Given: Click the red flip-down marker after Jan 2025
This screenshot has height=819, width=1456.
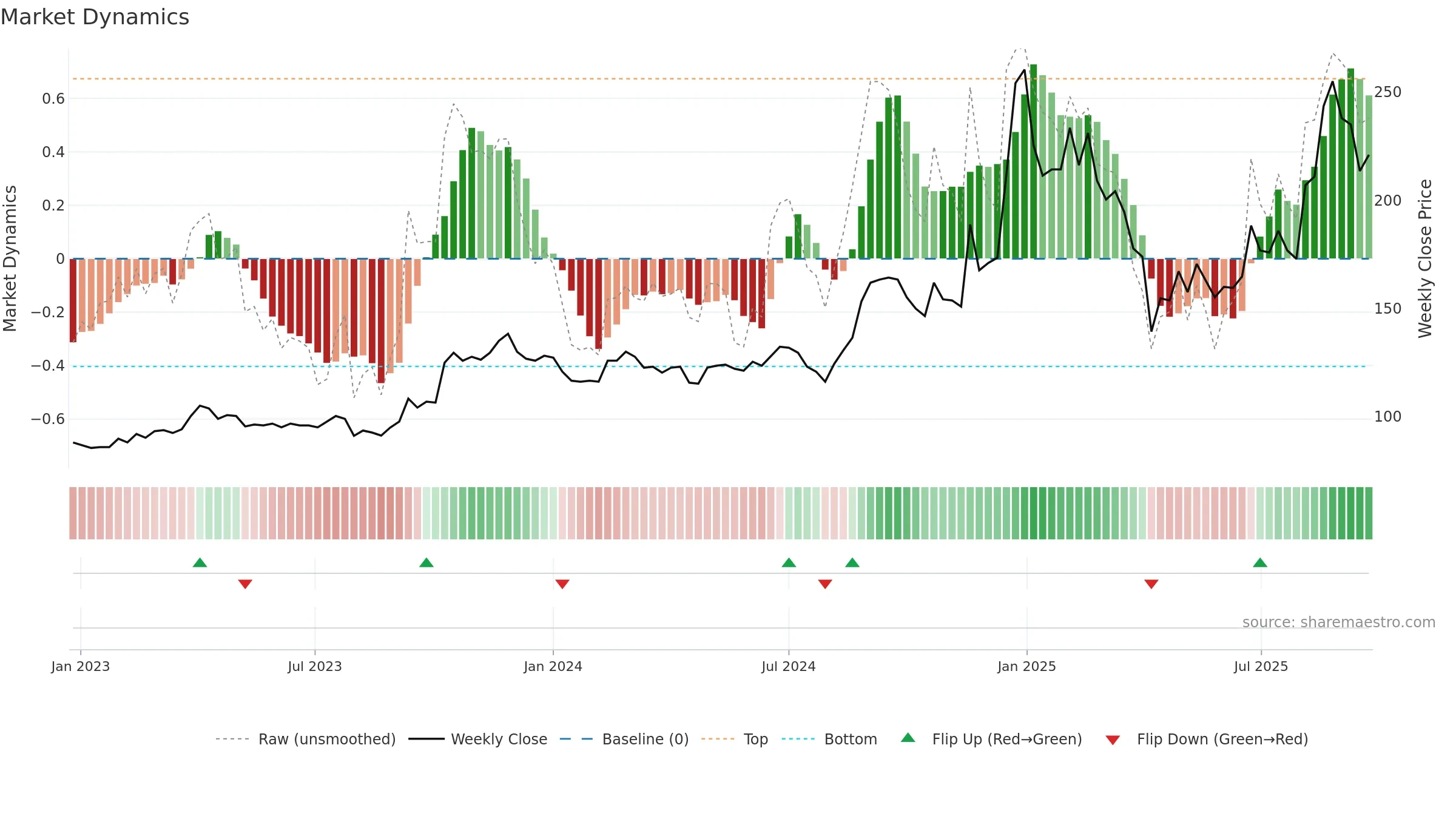Looking at the screenshot, I should click(1151, 584).
